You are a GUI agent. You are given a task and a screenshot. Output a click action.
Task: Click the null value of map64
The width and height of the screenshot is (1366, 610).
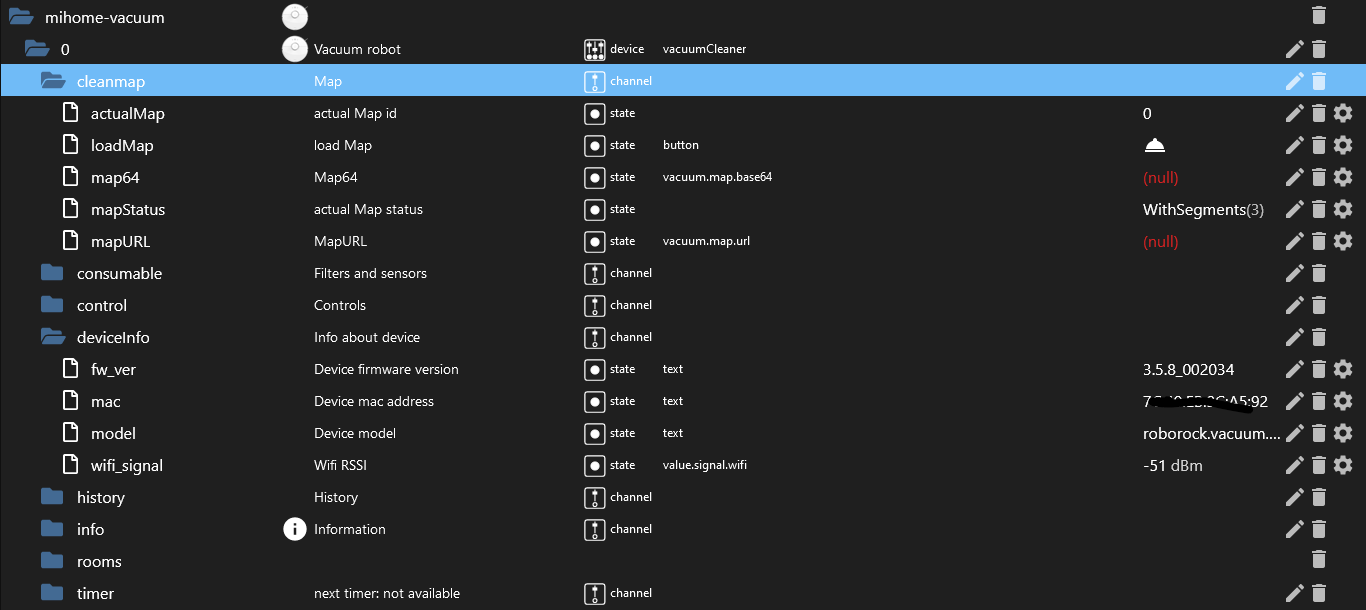1160,177
